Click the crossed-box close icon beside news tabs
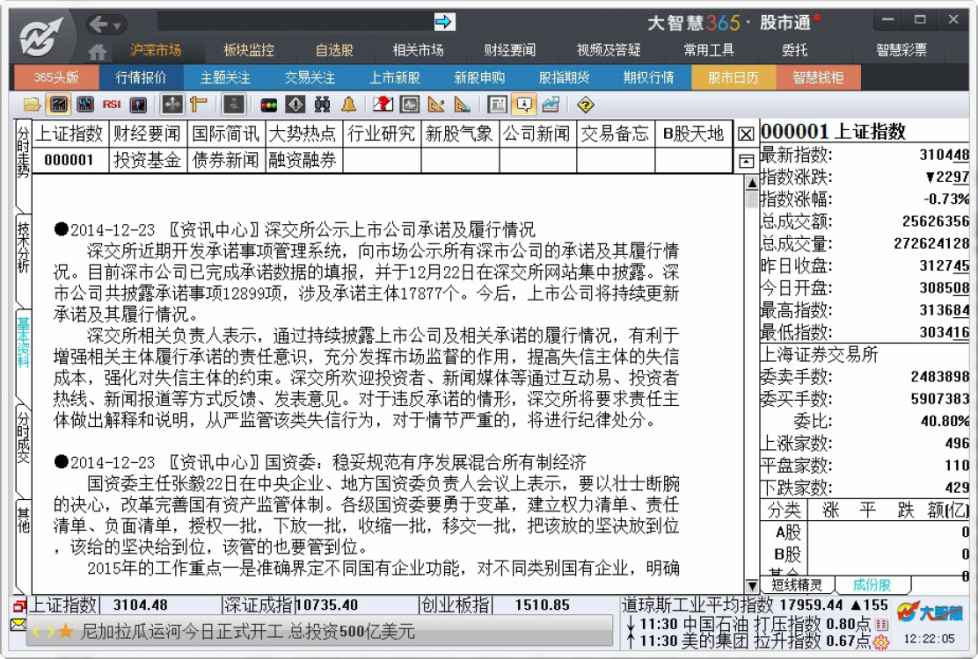978x659 pixels. 745,135
